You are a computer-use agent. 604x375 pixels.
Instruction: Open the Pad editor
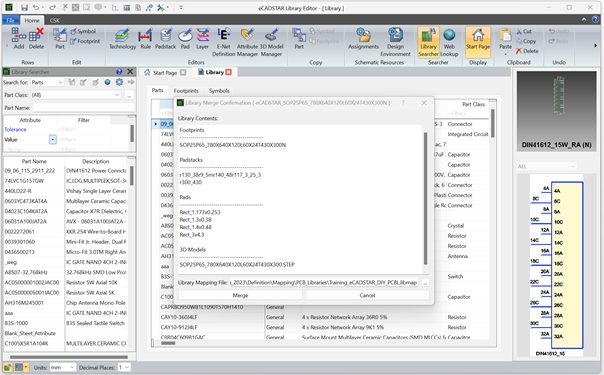185,39
